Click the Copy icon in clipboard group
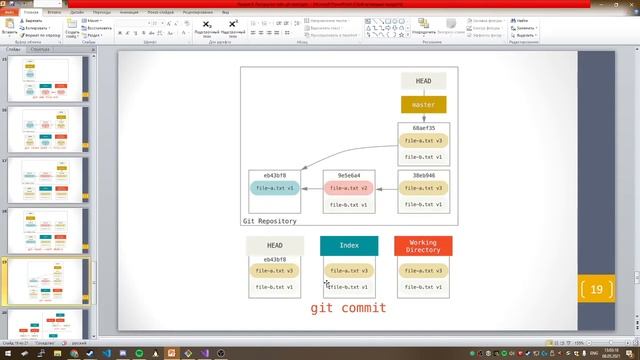 (x=22, y=28)
